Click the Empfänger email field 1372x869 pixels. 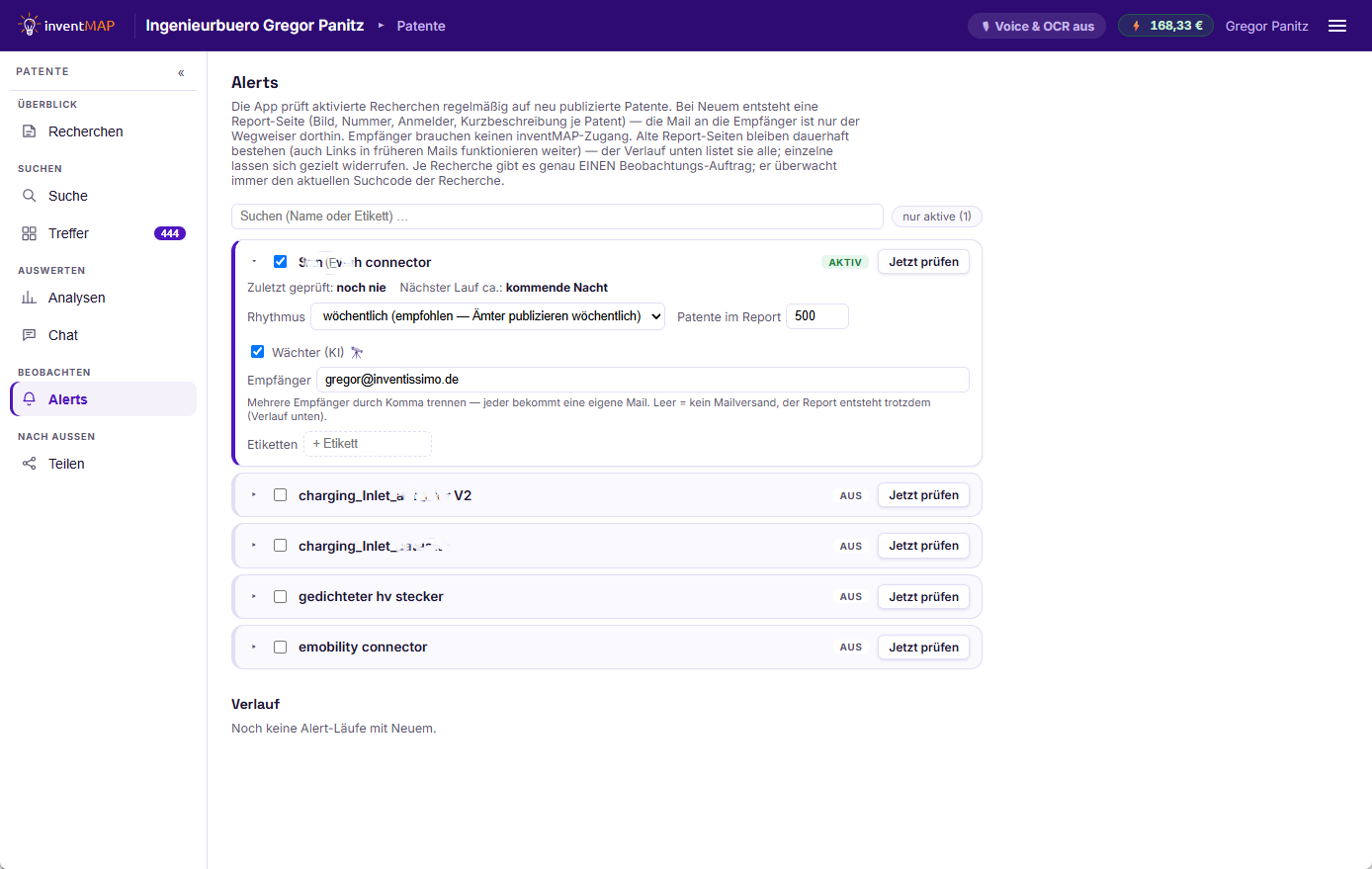click(643, 380)
